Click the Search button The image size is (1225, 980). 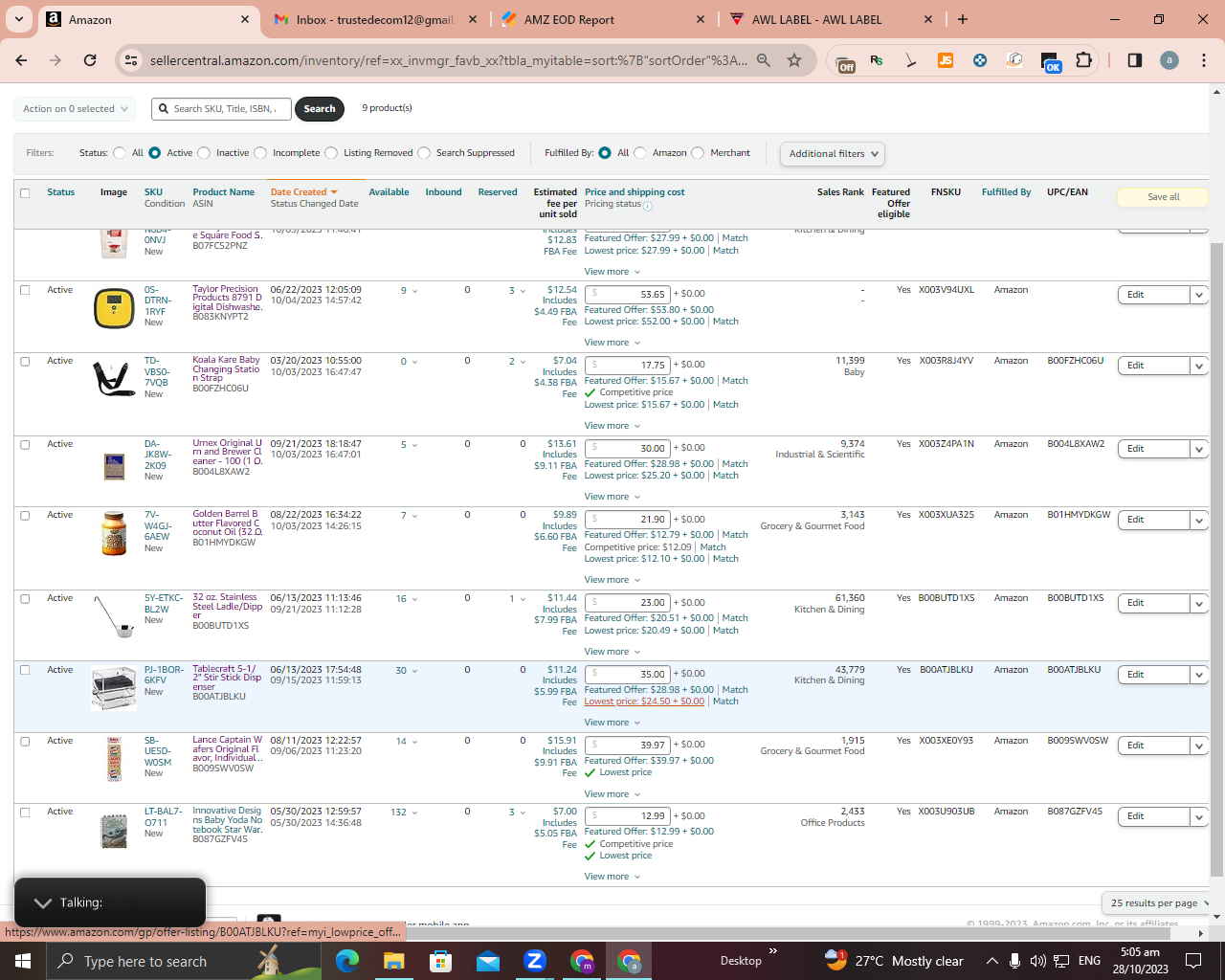(x=320, y=109)
